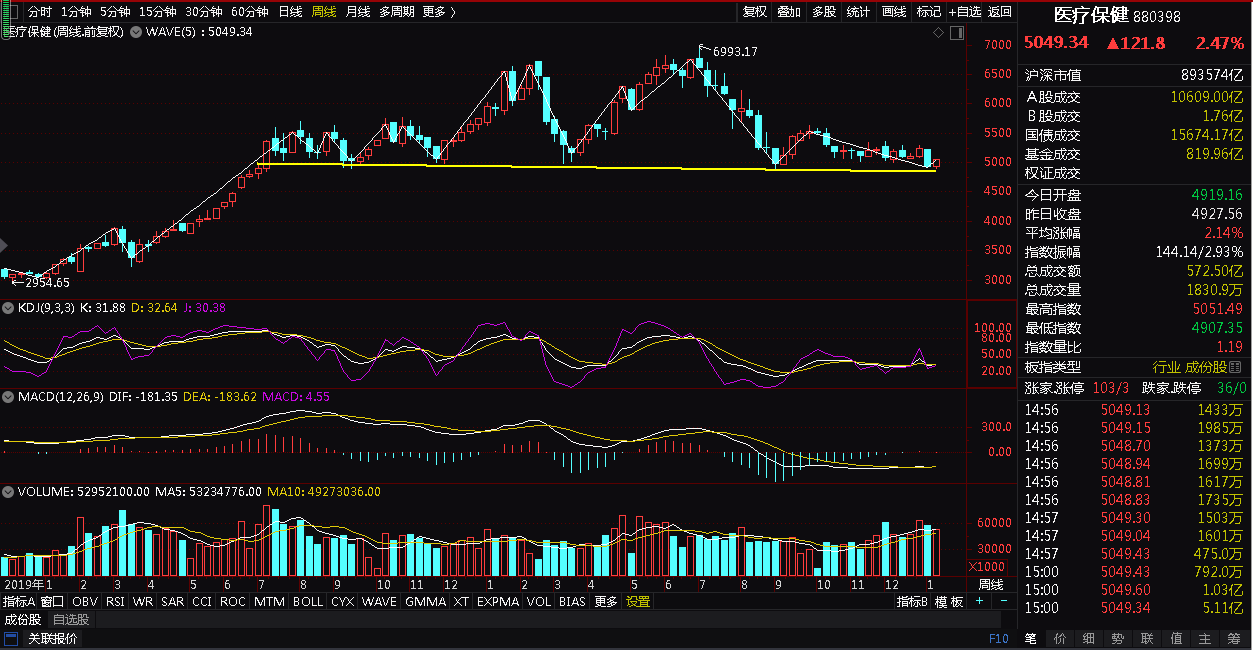Screen dimensions: 1253x650
Task: Select 指标A indicator group
Action: tap(19, 601)
